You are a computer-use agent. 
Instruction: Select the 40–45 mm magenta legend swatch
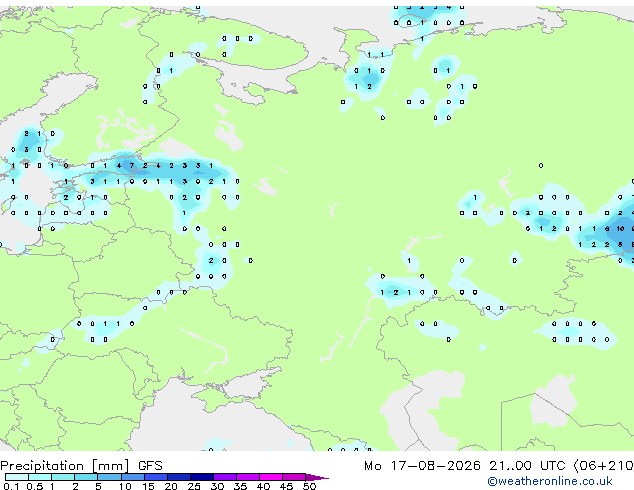[271, 477]
